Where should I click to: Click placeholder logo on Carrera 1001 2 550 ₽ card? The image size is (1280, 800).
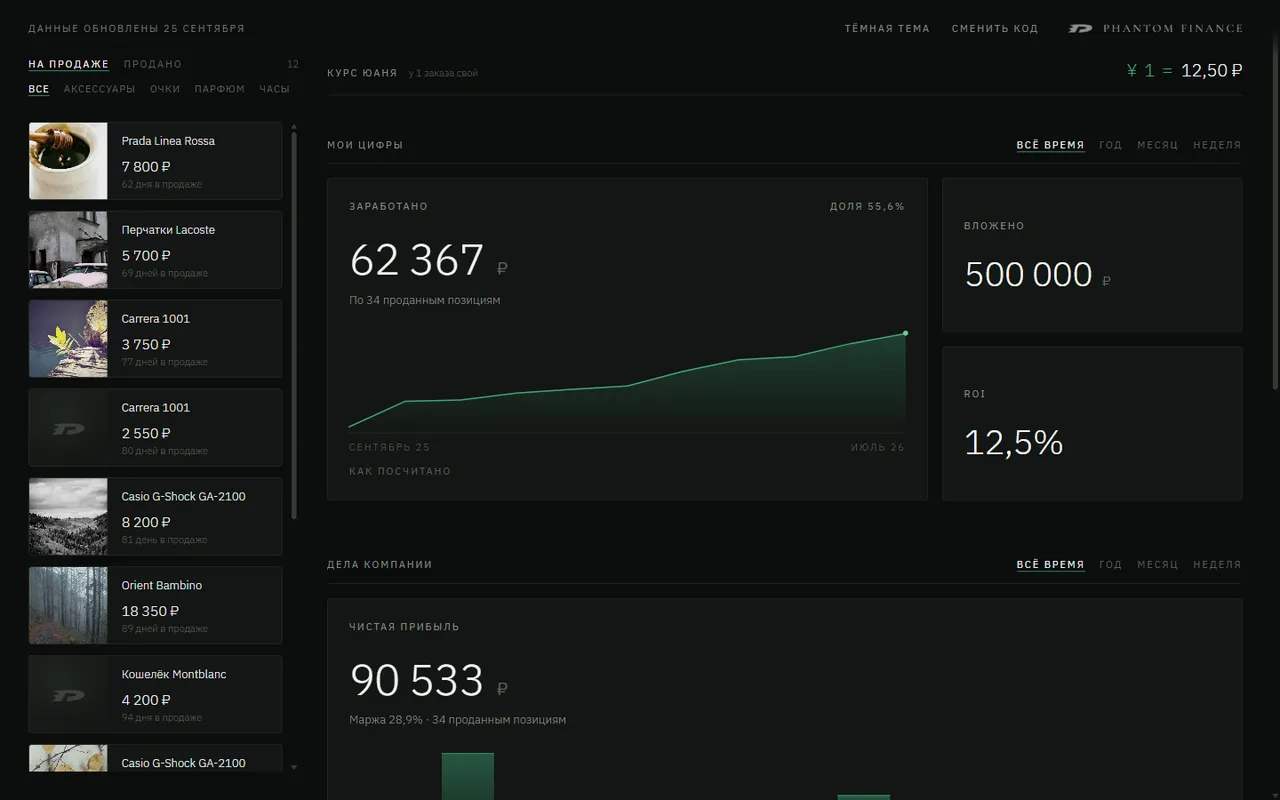click(x=68, y=428)
